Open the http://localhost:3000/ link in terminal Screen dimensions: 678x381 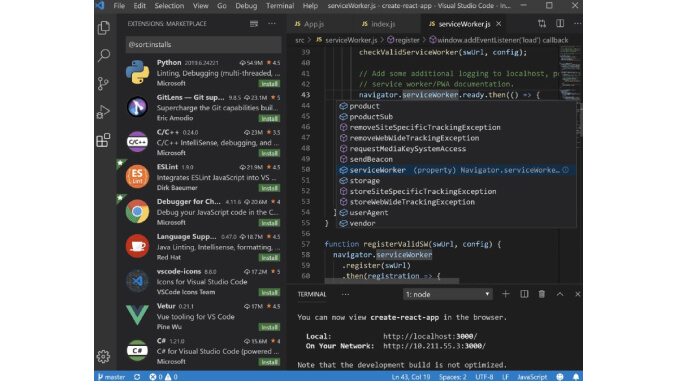(430, 336)
